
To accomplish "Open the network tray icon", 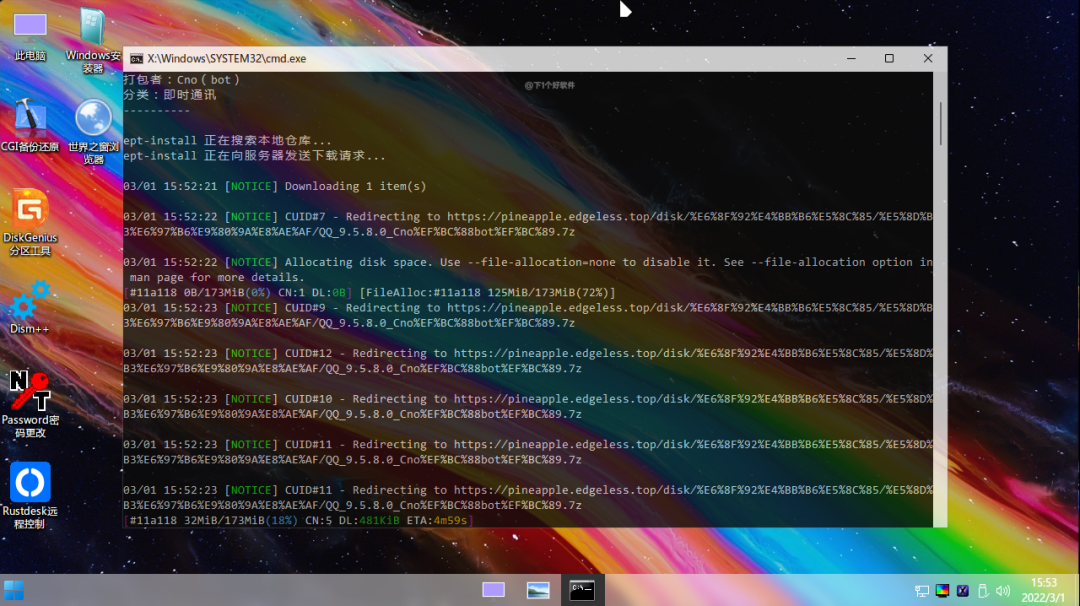I will [x=922, y=591].
